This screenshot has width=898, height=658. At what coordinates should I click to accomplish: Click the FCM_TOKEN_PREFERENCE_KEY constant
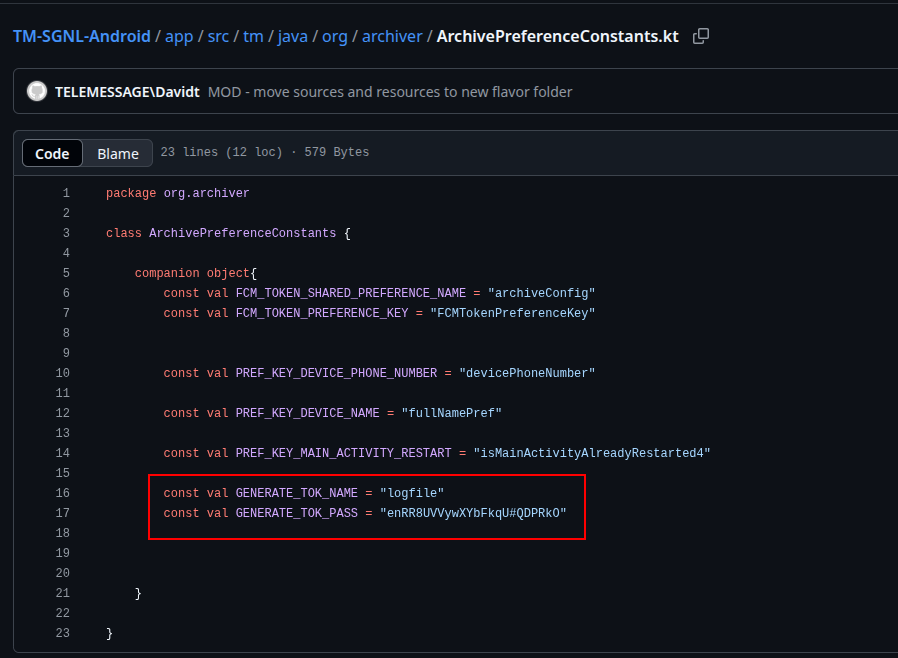click(x=322, y=313)
